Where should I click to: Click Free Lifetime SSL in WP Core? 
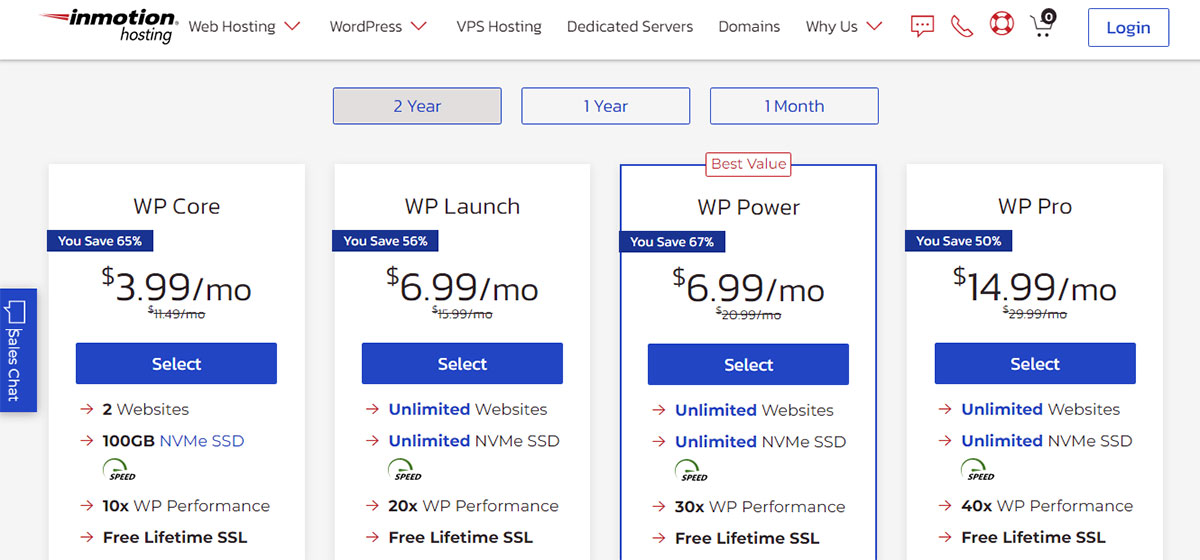point(175,538)
